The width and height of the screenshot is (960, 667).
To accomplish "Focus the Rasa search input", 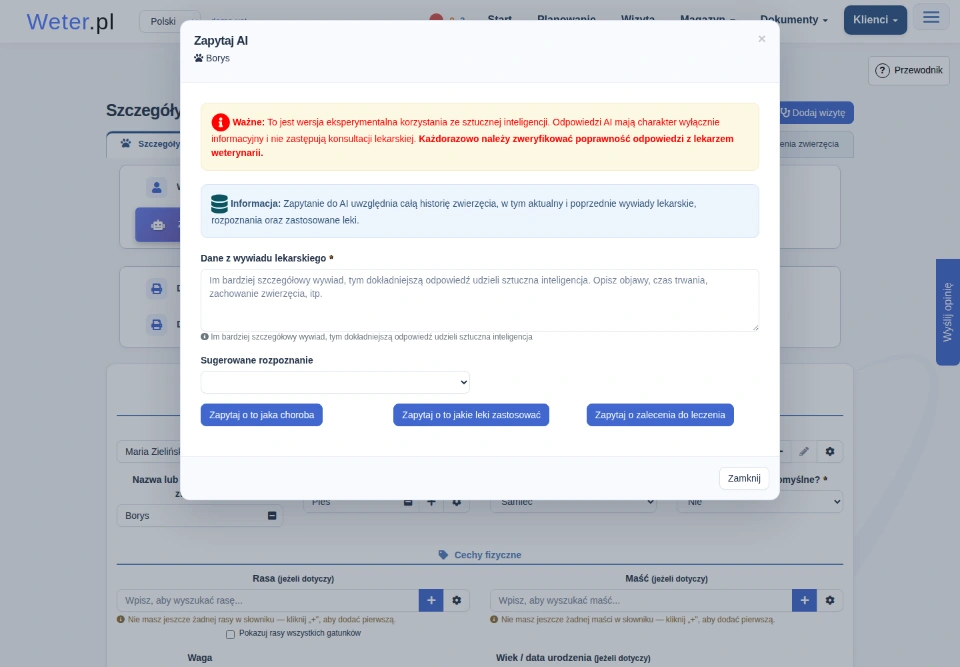I will (268, 600).
